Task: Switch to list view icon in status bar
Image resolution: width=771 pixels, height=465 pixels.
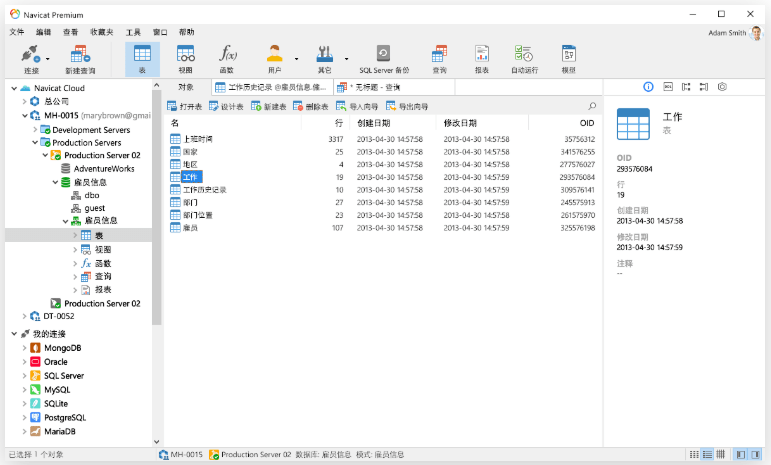Action: (x=694, y=455)
